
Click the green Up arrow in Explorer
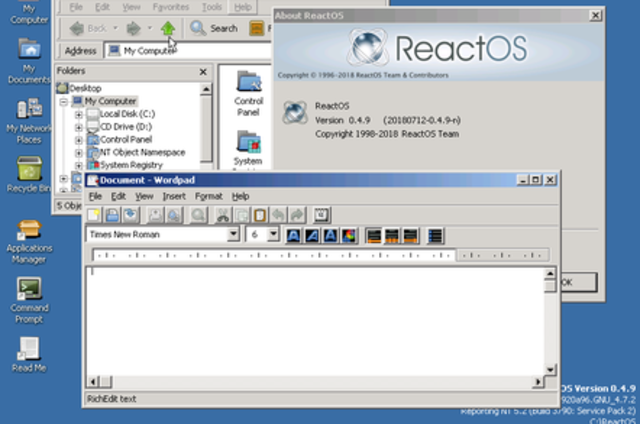click(x=168, y=28)
